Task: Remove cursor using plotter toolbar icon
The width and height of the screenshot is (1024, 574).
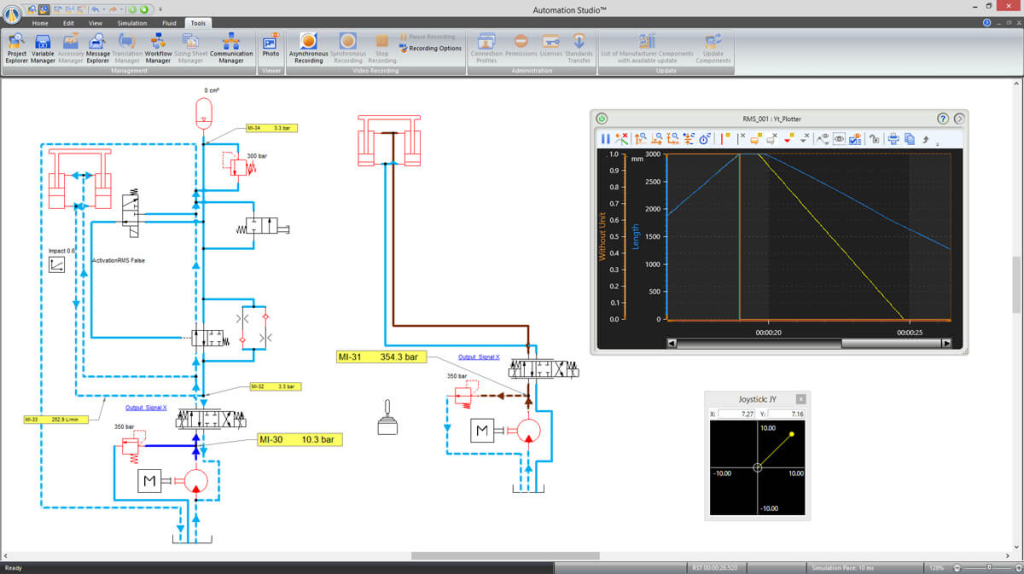Action: (x=741, y=138)
